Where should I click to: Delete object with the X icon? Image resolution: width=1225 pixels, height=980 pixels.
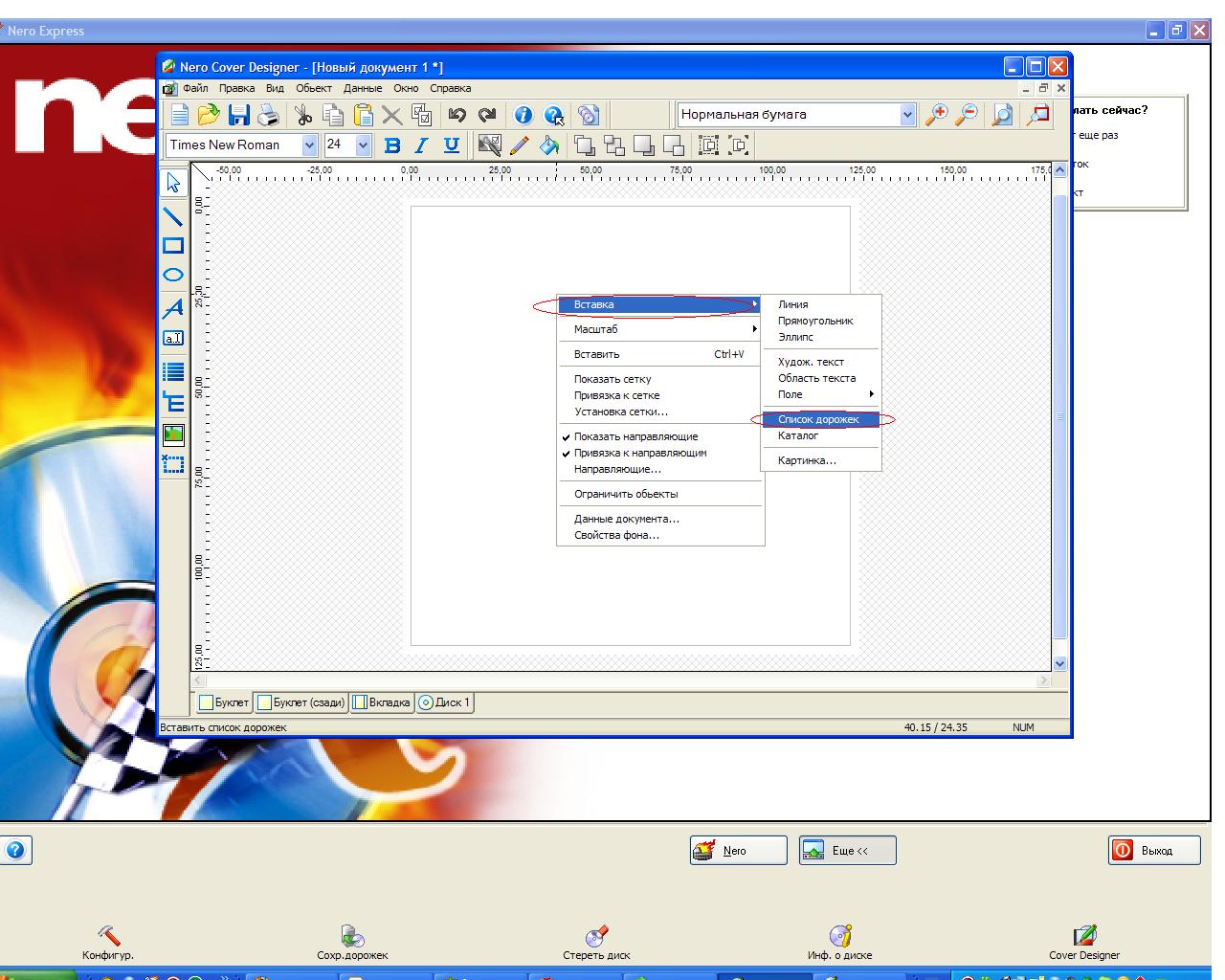point(391,115)
